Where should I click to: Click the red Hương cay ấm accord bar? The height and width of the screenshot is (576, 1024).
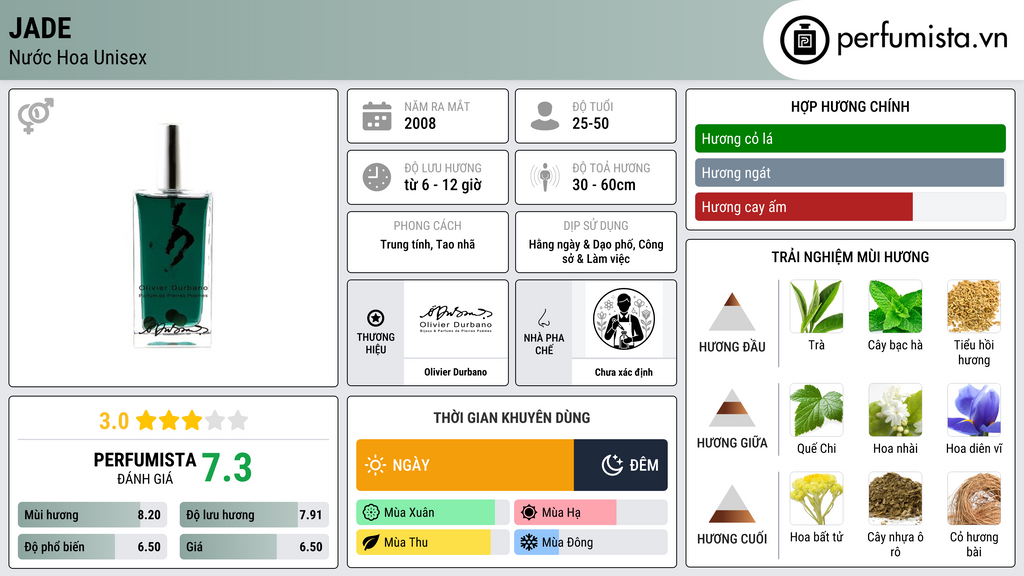(804, 207)
